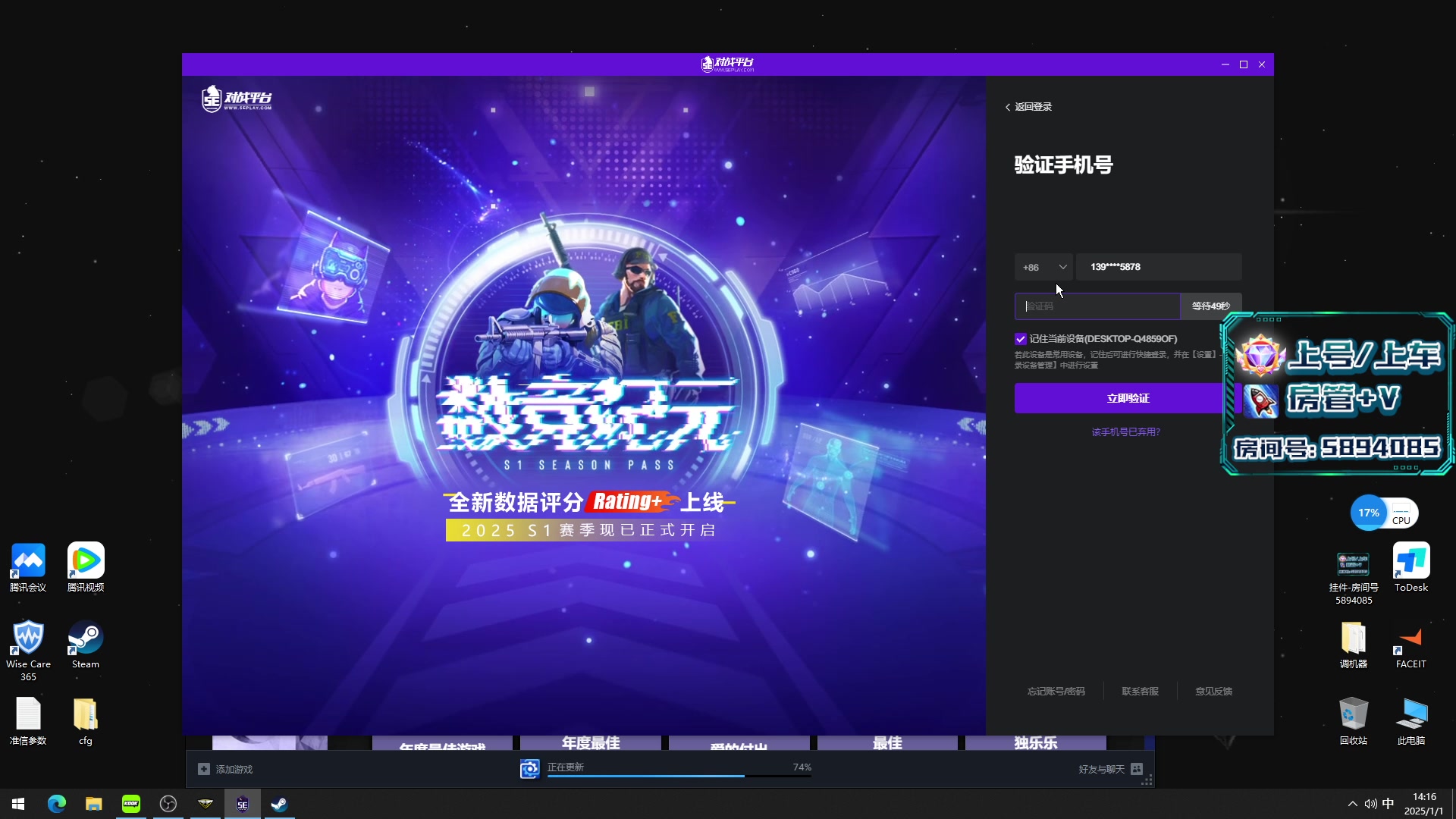Open 该手机号已弃用? link
The image size is (1456, 819).
tap(1125, 432)
